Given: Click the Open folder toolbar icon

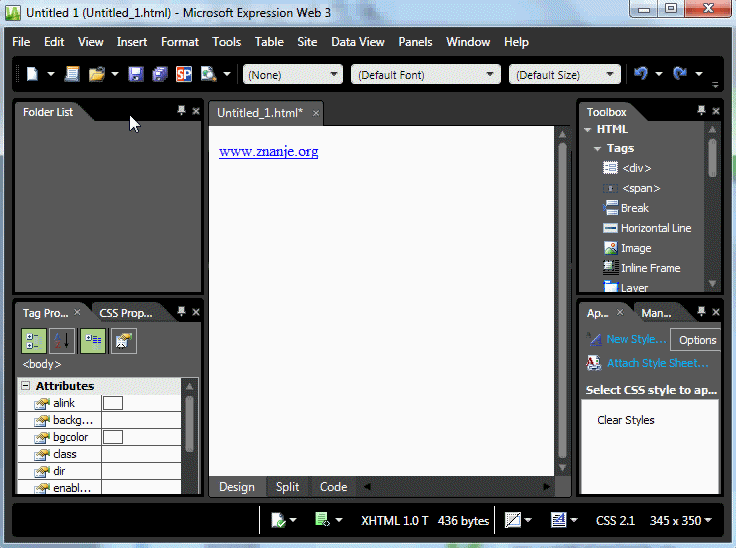Looking at the screenshot, I should [97, 75].
